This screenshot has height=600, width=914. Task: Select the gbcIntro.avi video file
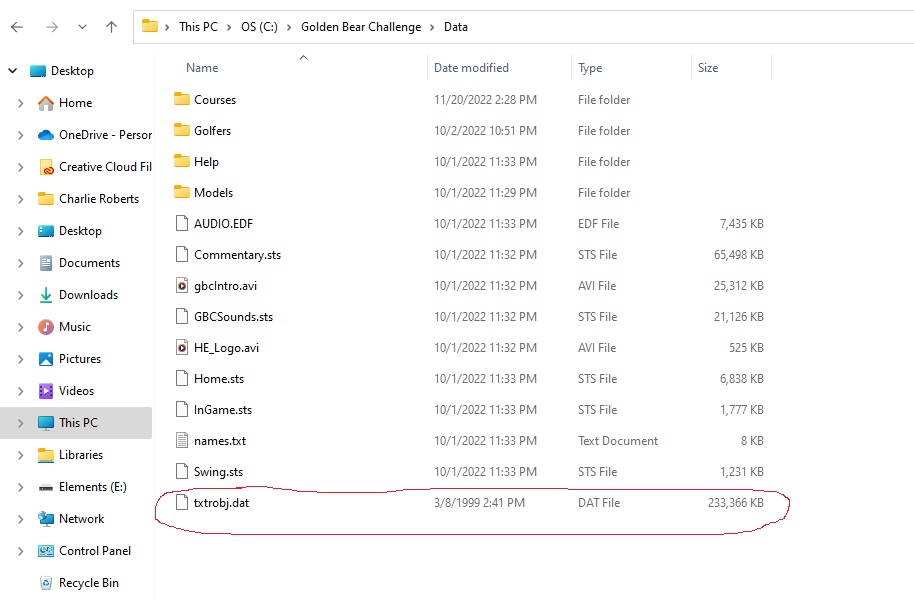[225, 286]
